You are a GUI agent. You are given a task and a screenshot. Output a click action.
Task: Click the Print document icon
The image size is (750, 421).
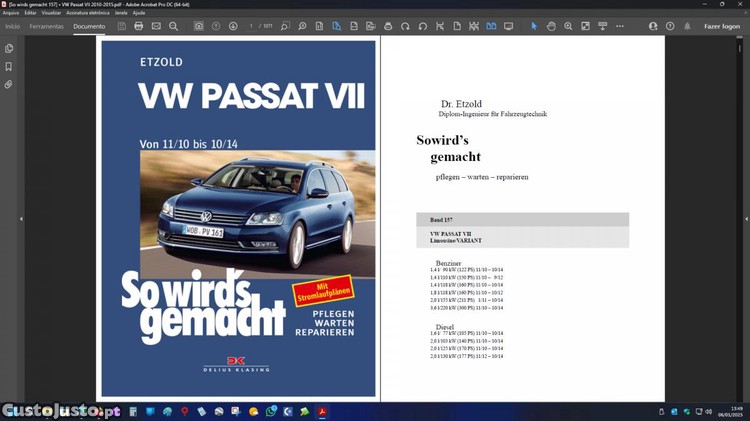pos(139,26)
